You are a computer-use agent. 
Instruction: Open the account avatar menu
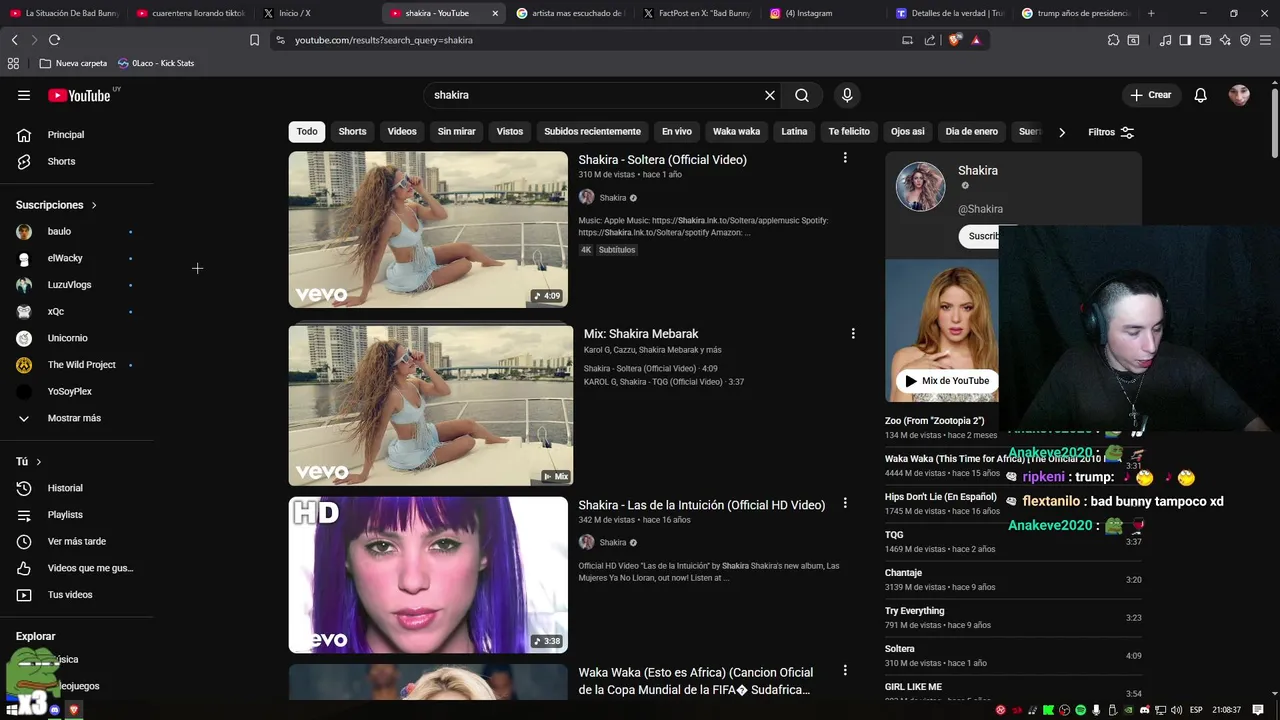pos(1239,95)
